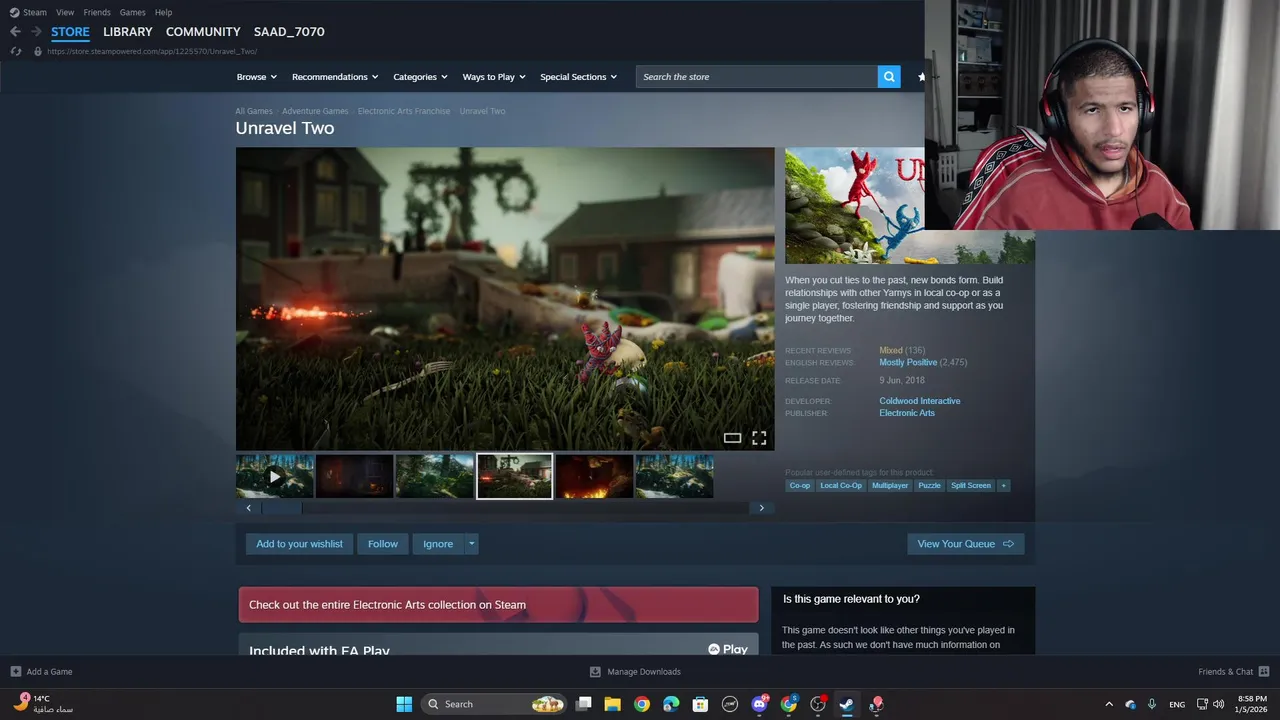Viewport: 1280px width, 720px height.
Task: Click the left arrow of thumbnail strip
Action: coord(248,508)
